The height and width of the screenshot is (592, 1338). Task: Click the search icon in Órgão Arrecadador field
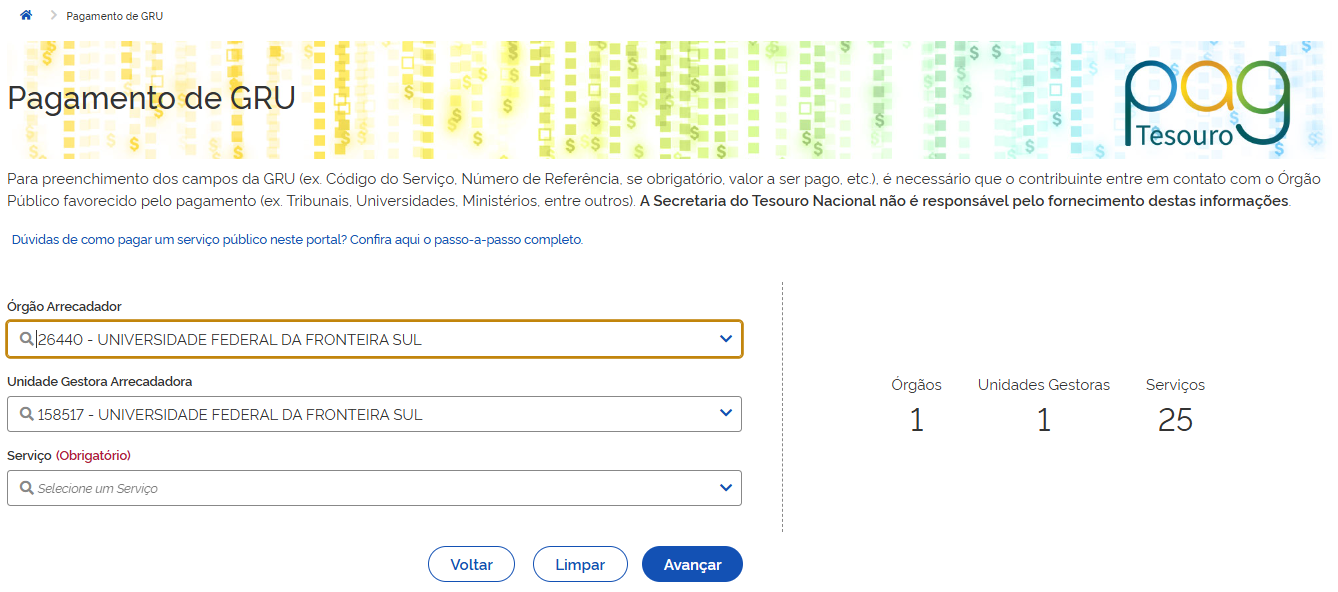pos(26,339)
